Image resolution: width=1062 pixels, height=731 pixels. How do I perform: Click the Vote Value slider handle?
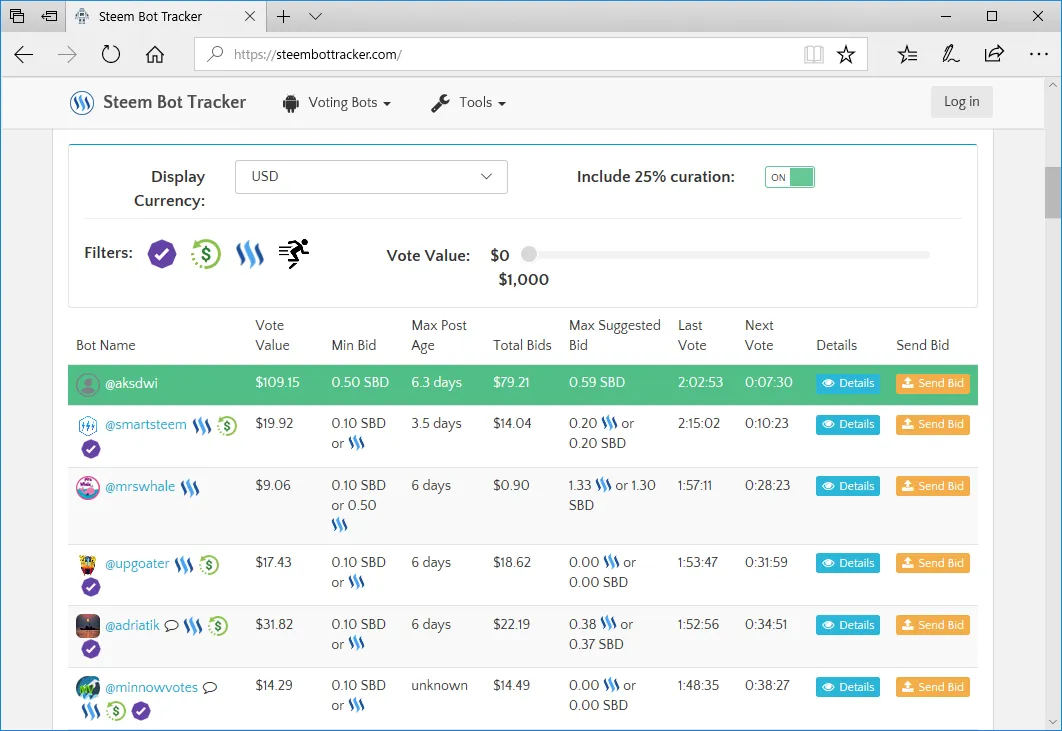pyautogui.click(x=529, y=254)
